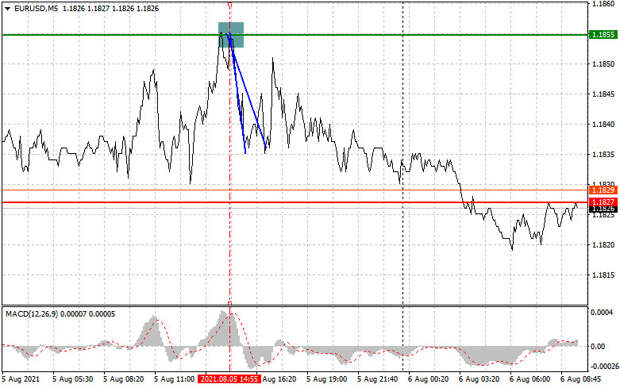Select the 1.1820 price axis value
Viewport: 620px width, 388px height.
tap(603, 245)
